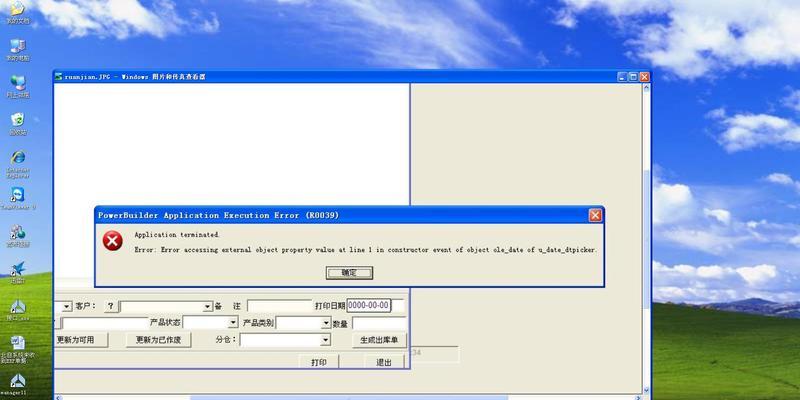Close the PowerBuilder error dialog
The height and width of the screenshot is (400, 800).
pyautogui.click(x=595, y=215)
